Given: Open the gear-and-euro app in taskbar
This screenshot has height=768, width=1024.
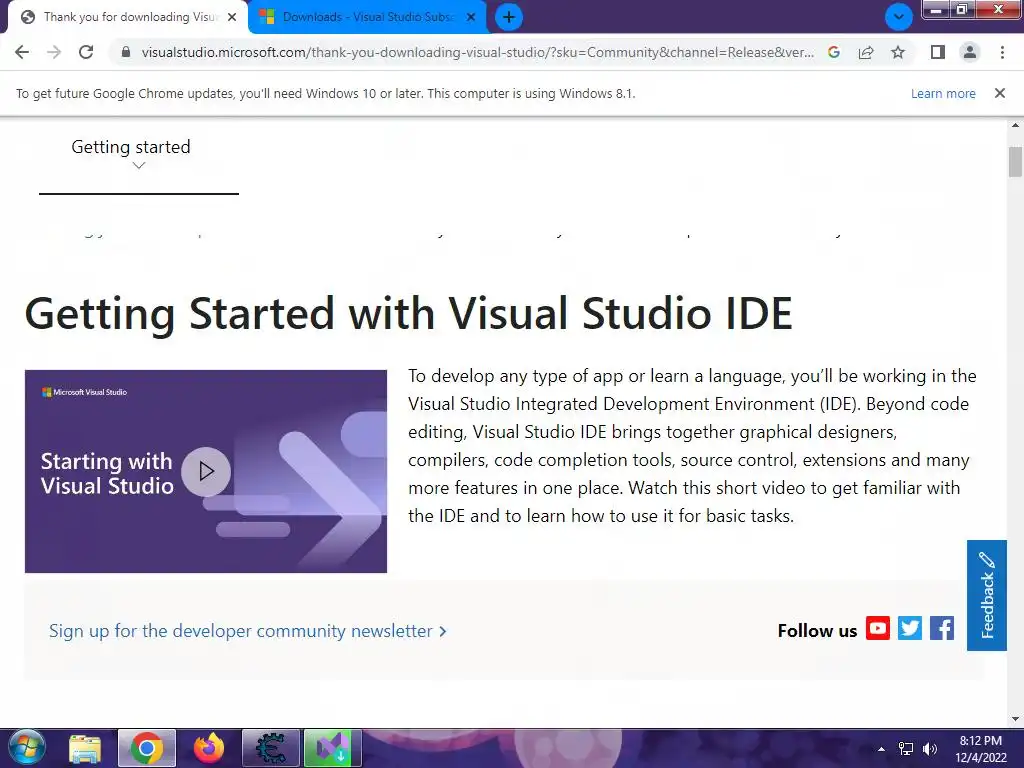Looking at the screenshot, I should click(x=271, y=748).
